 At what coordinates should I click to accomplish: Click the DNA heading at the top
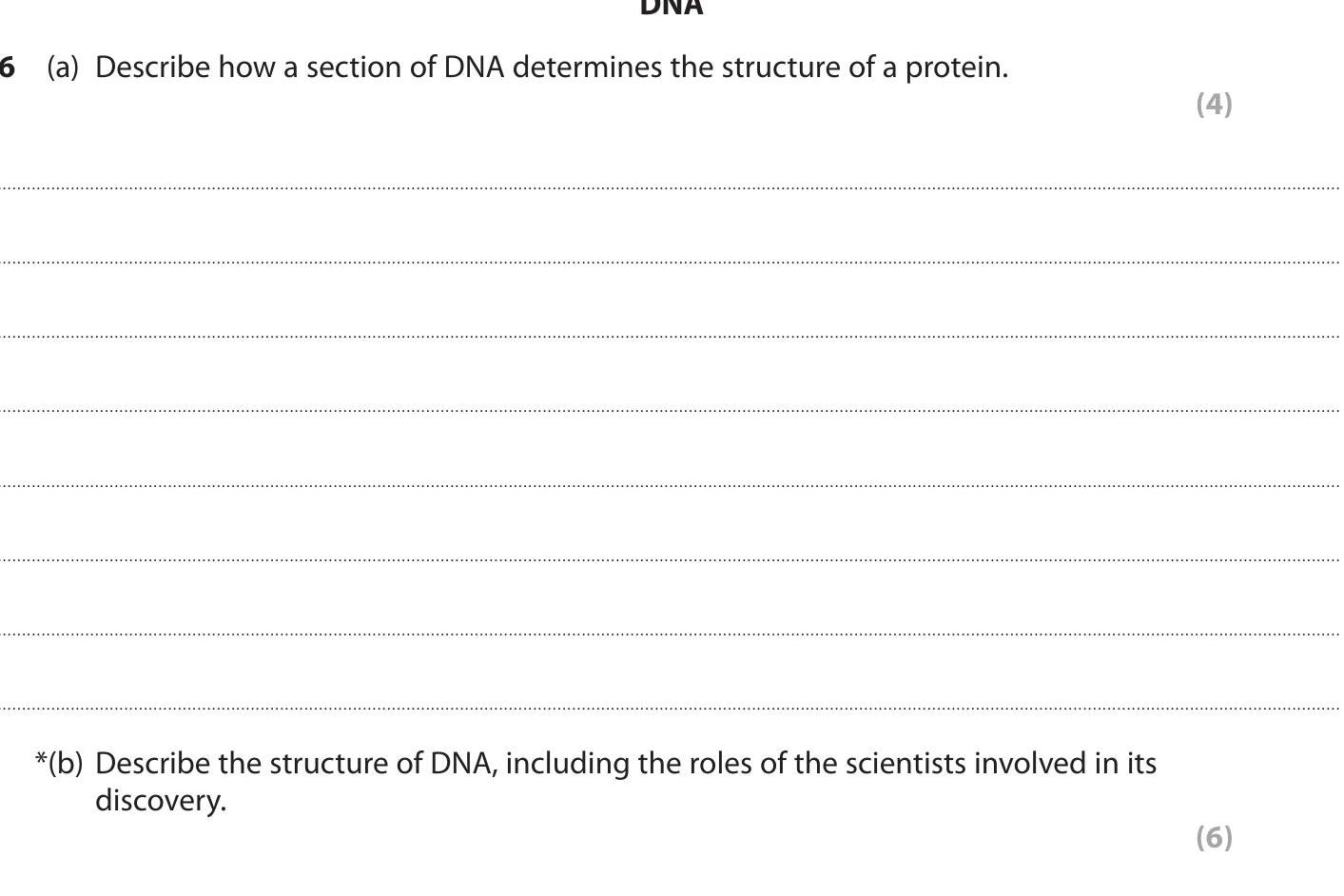pyautogui.click(x=671, y=8)
